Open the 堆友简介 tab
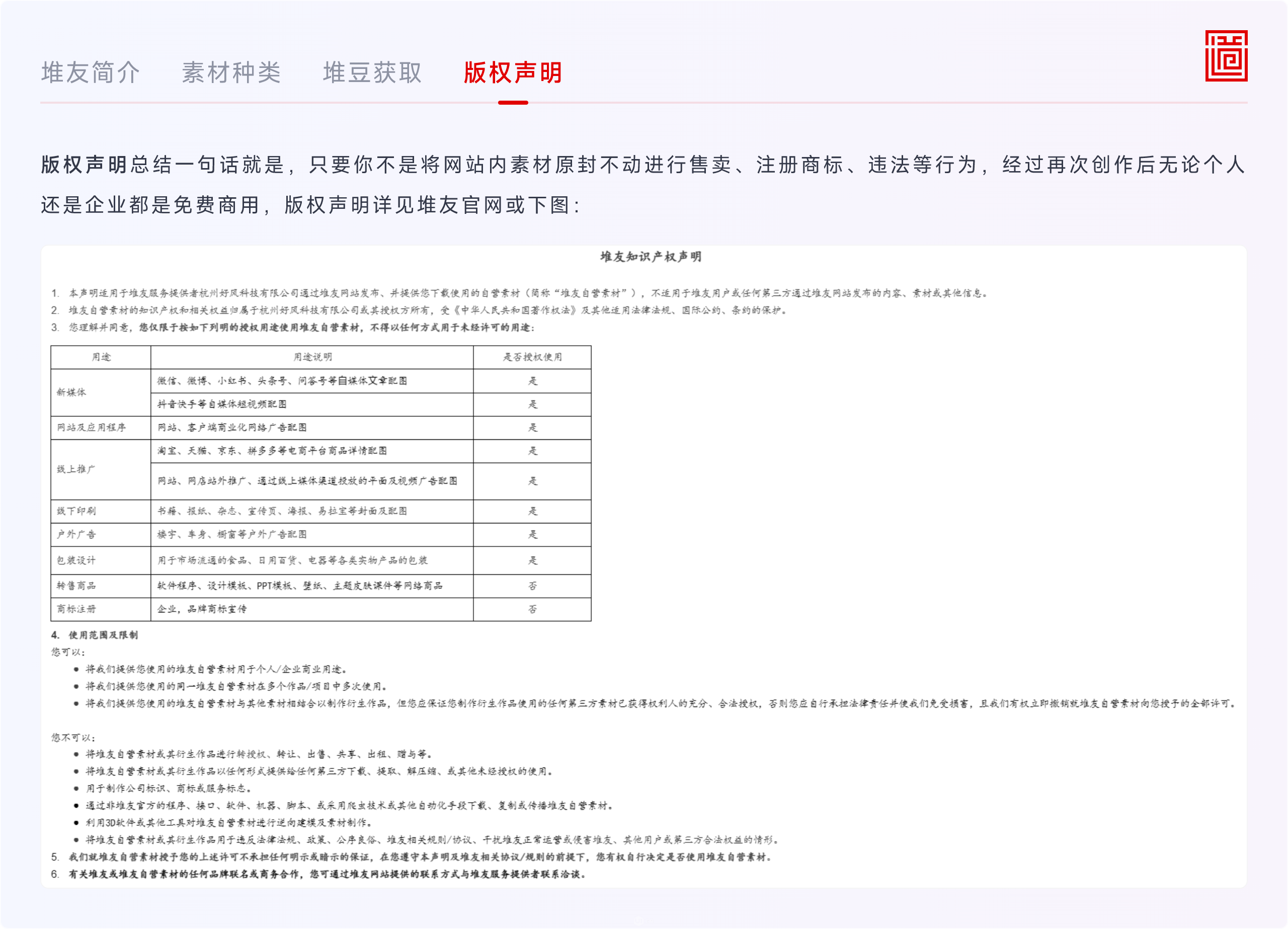 coord(90,73)
